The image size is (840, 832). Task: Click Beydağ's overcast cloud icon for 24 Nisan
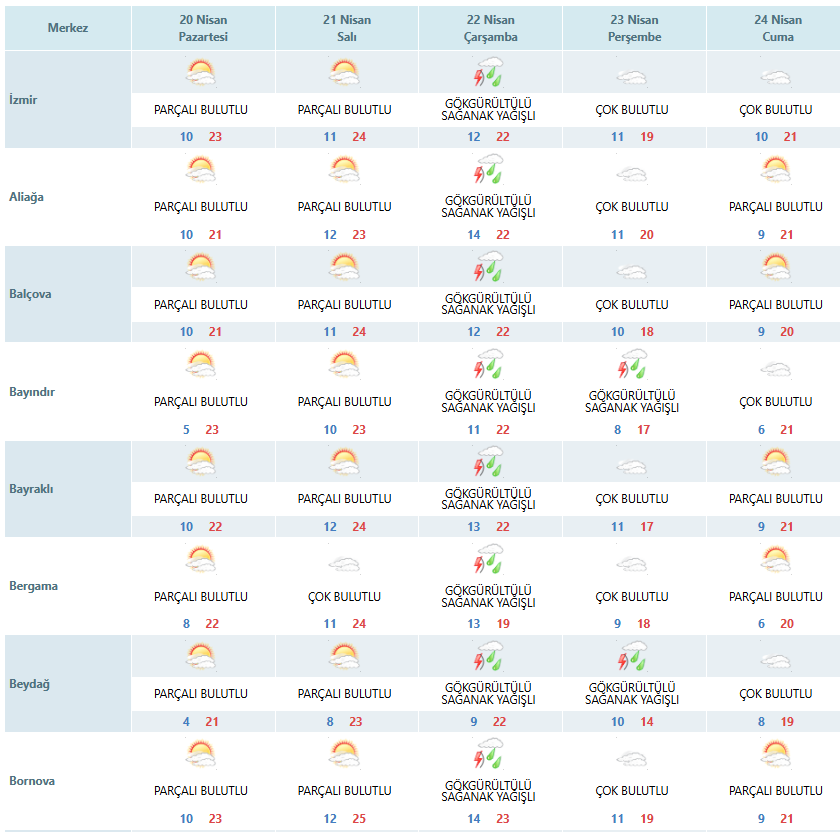[x=776, y=660]
